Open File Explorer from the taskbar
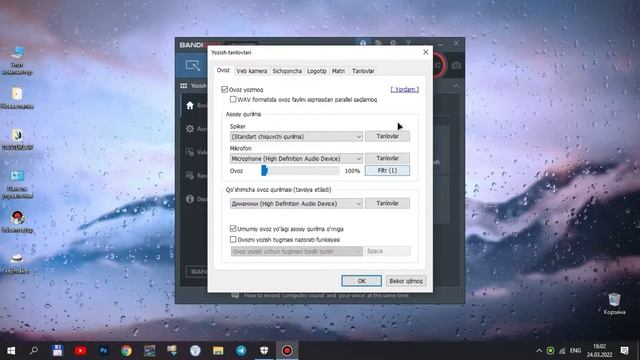 click(x=218, y=351)
